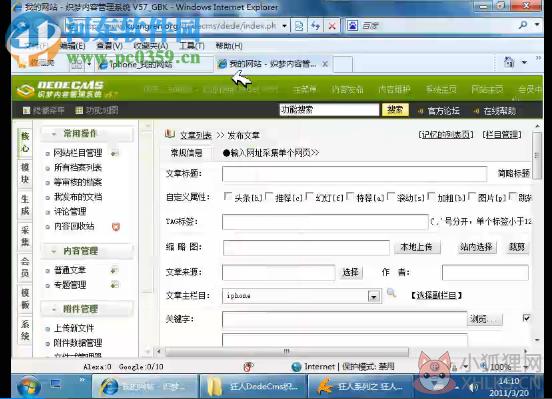Close the 我的网站 browser tab
This screenshot has width=552, height=399.
(325, 64)
